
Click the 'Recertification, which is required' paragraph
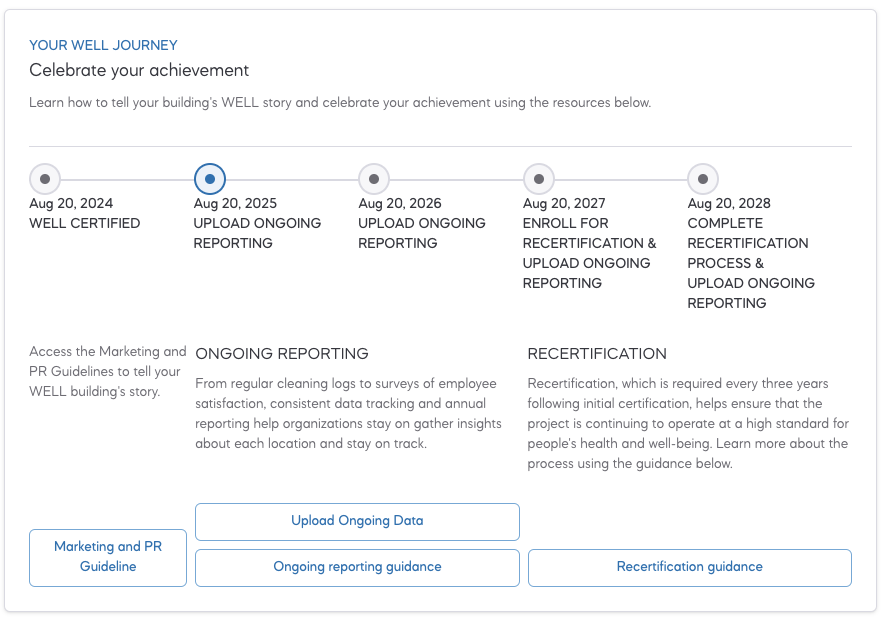point(688,423)
